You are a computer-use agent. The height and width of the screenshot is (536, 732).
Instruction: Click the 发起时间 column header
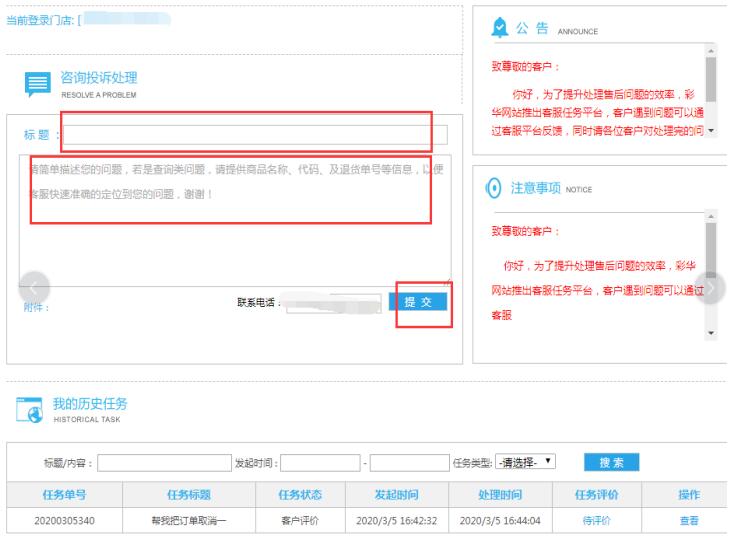[x=397, y=494]
